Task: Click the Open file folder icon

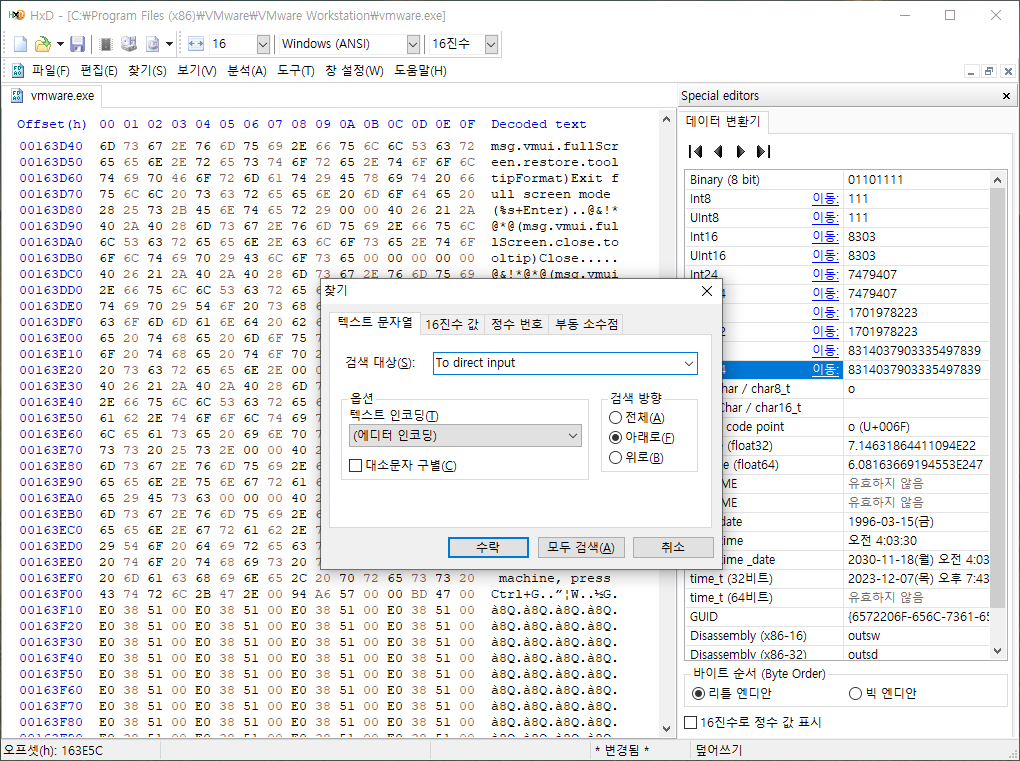Action: (x=42, y=44)
